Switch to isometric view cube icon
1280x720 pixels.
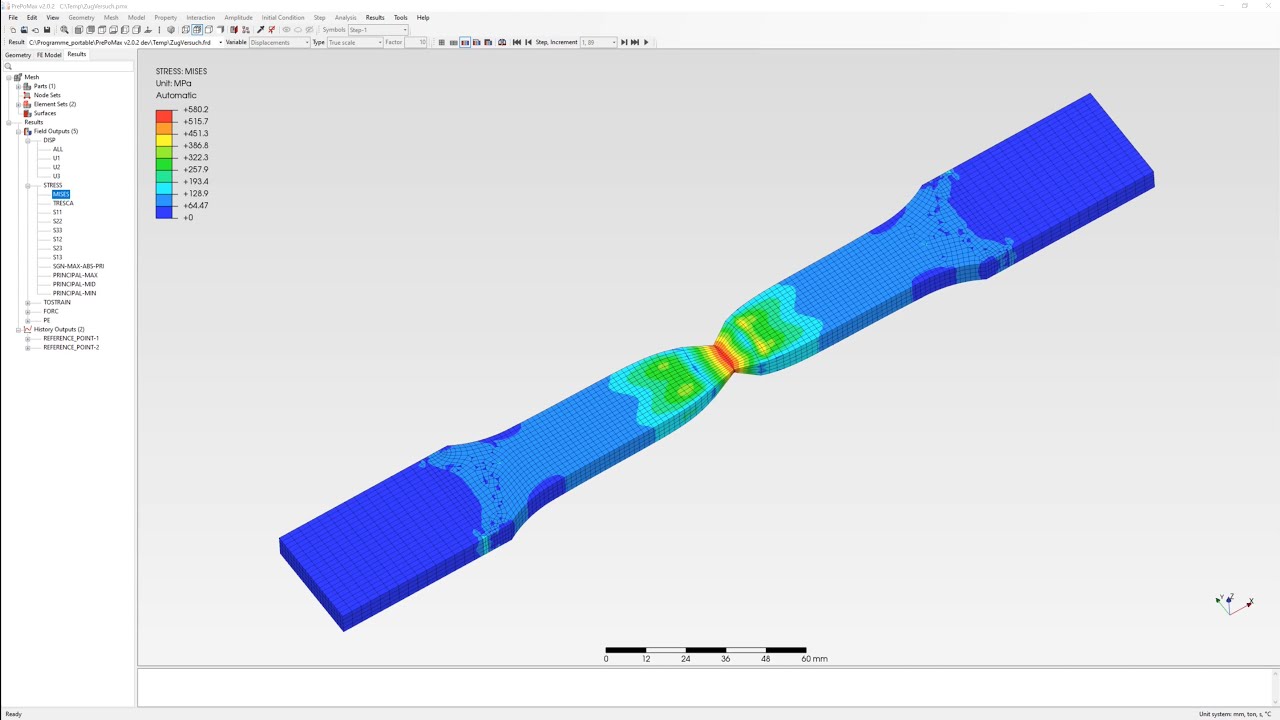pyautogui.click(x=171, y=30)
